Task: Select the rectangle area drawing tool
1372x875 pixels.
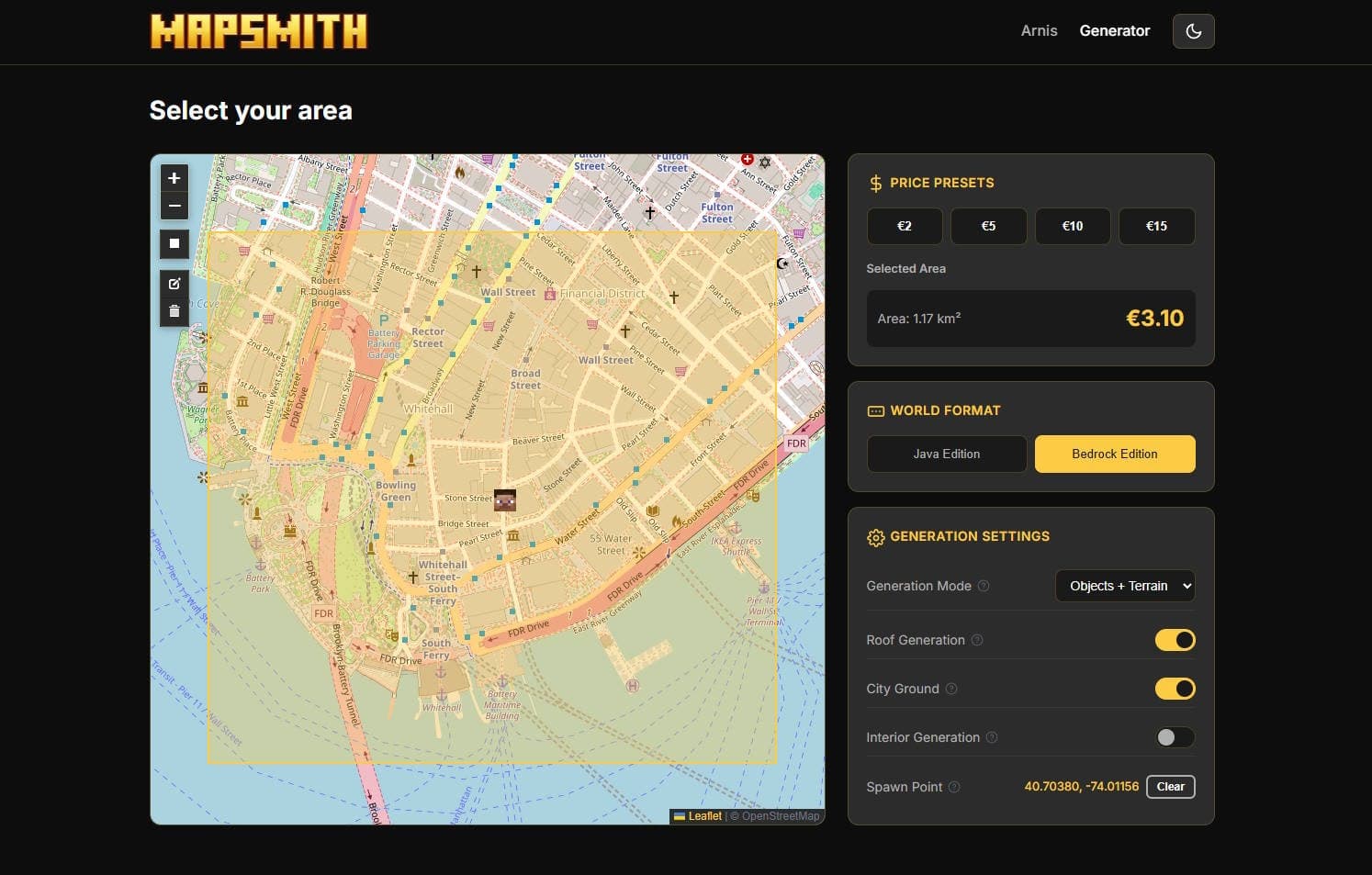Action: 174,243
